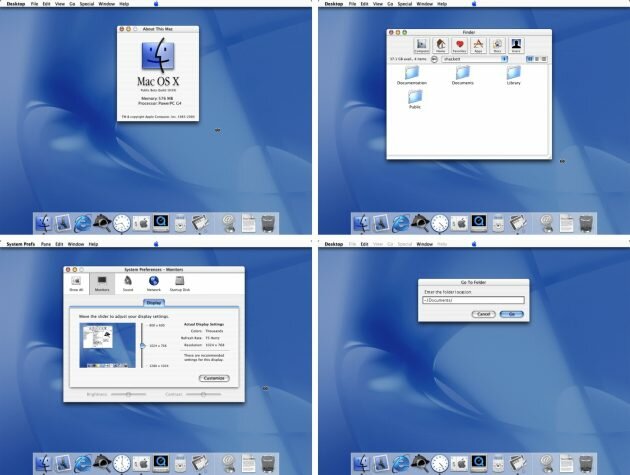Viewport: 630px width, 475px height.
Task: Open Favorites heart icon in Finder toolbar
Action: 459,45
